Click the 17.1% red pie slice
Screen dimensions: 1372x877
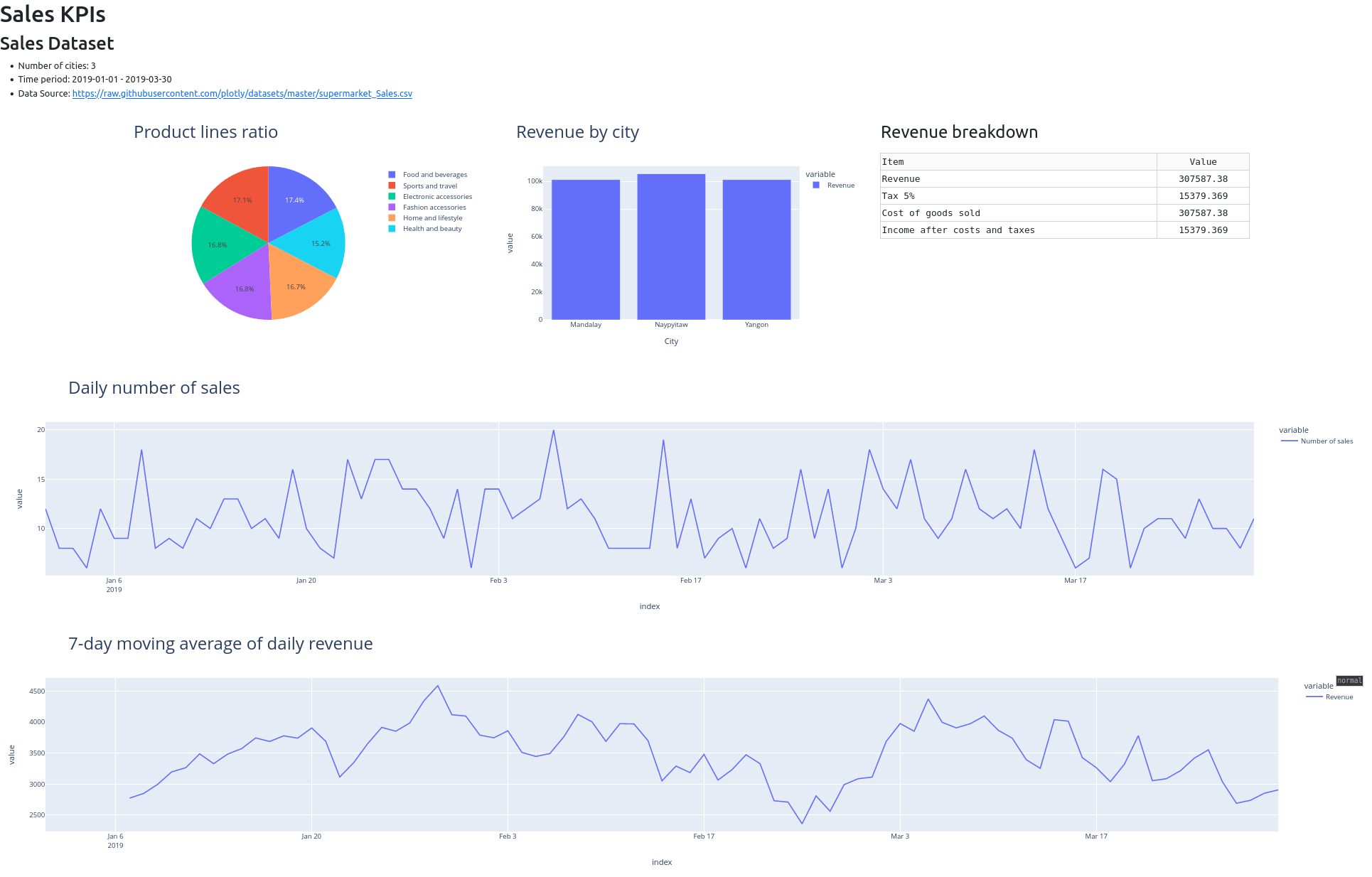pos(242,200)
